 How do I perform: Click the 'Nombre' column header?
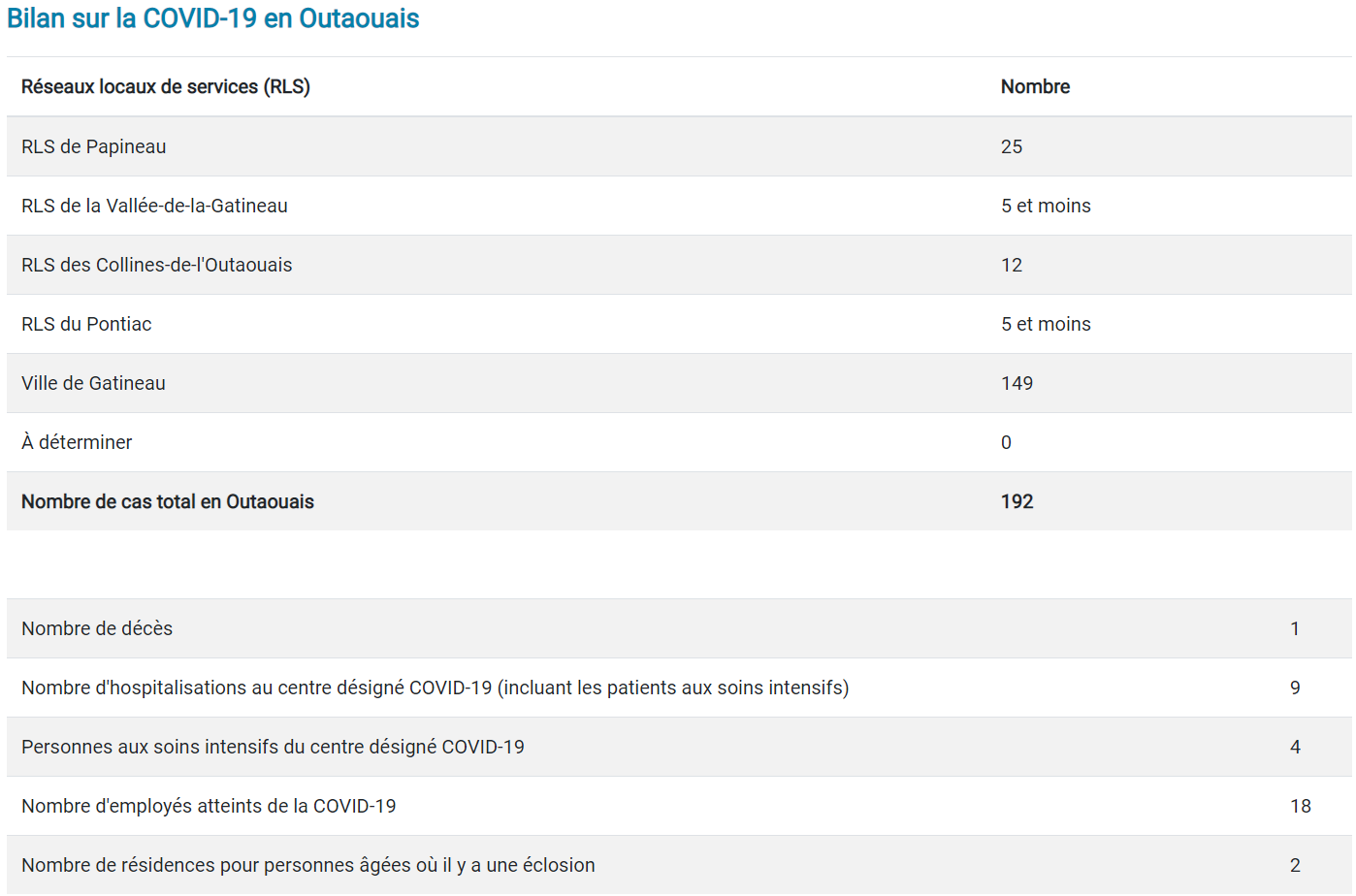tap(1035, 86)
